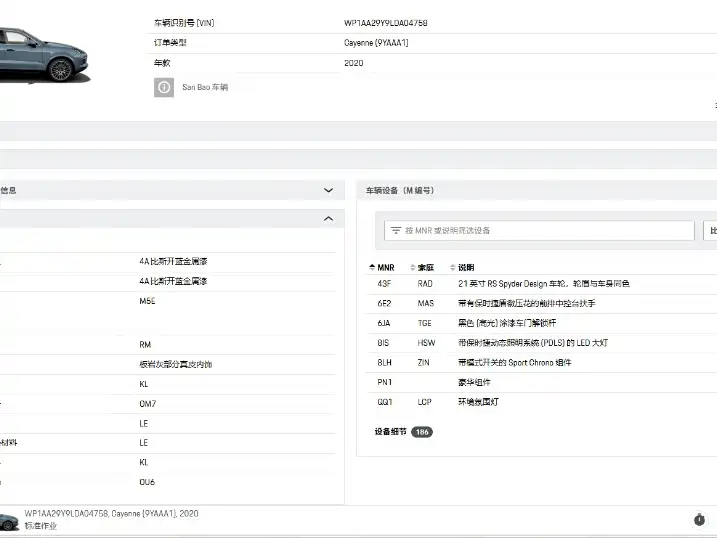The image size is (717, 538).
Task: Select model year value 2020
Action: pyautogui.click(x=353, y=63)
